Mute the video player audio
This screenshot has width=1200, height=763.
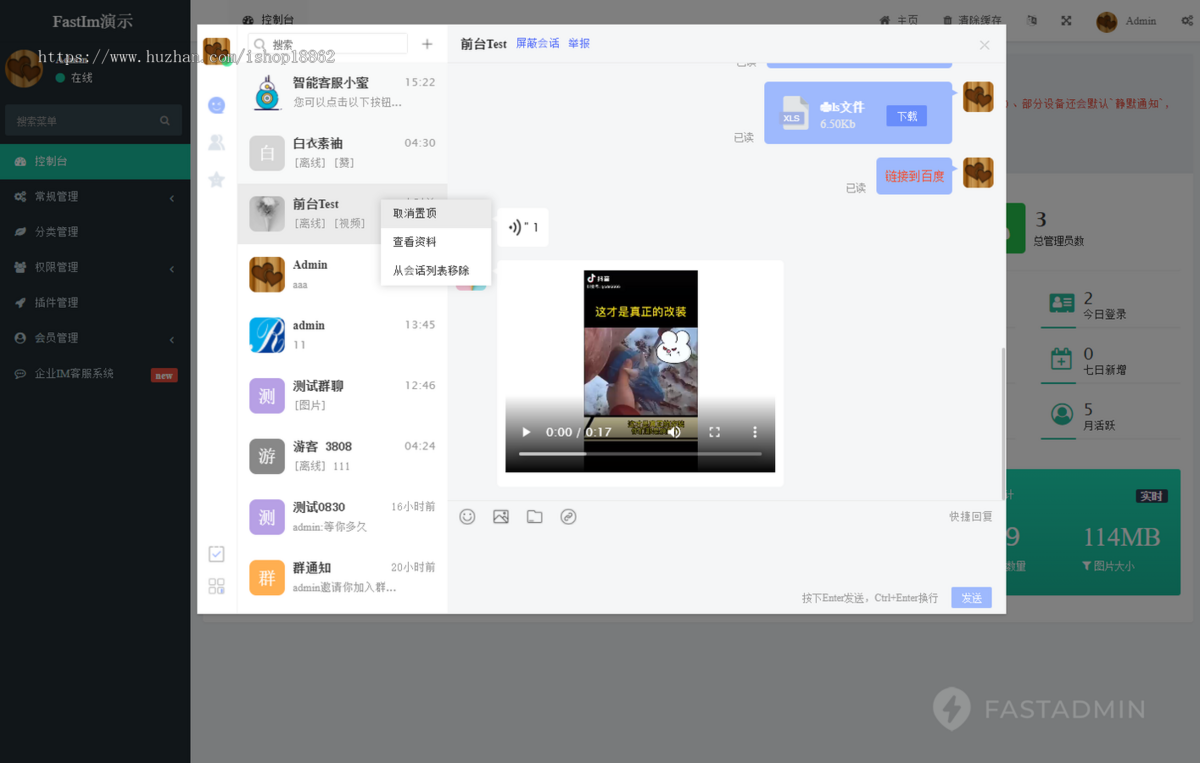coord(674,432)
